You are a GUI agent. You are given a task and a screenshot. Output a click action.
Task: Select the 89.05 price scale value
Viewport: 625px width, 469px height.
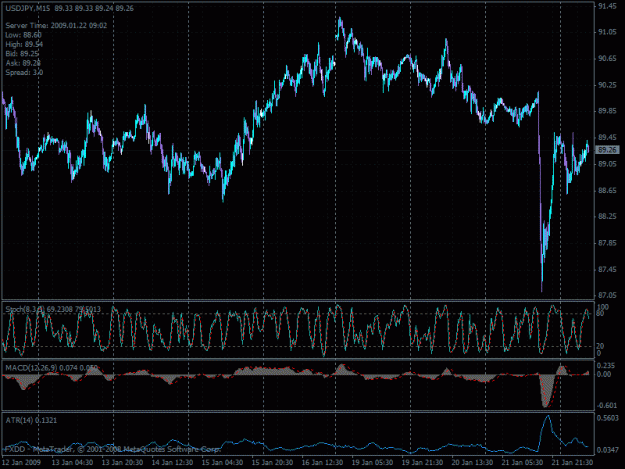(607, 164)
